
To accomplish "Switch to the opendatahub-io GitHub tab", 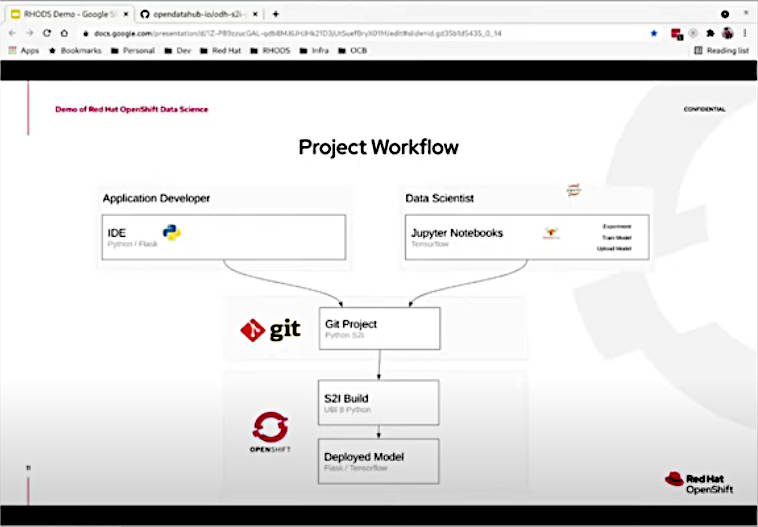I will coord(200,14).
